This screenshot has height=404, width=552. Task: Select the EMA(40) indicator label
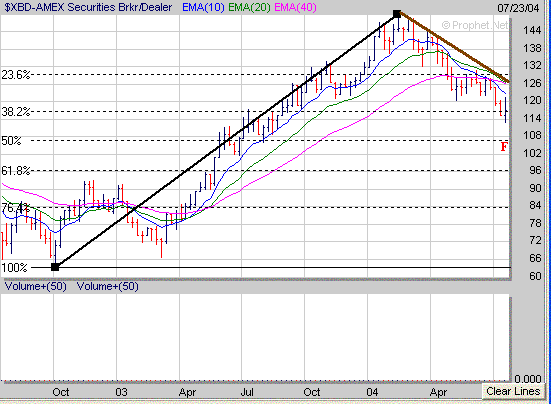pos(295,7)
